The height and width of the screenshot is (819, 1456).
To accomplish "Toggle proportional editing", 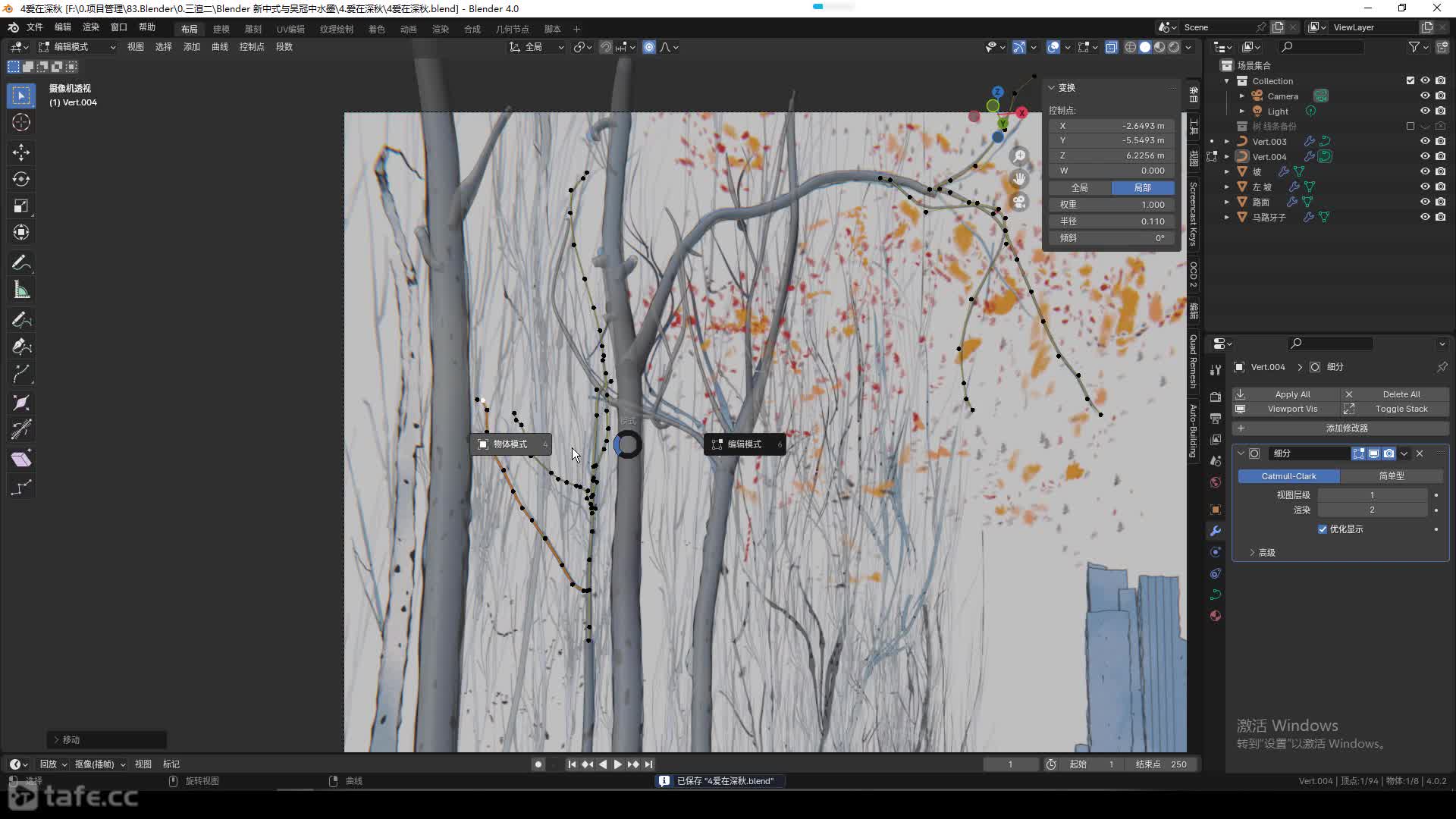I will (649, 47).
